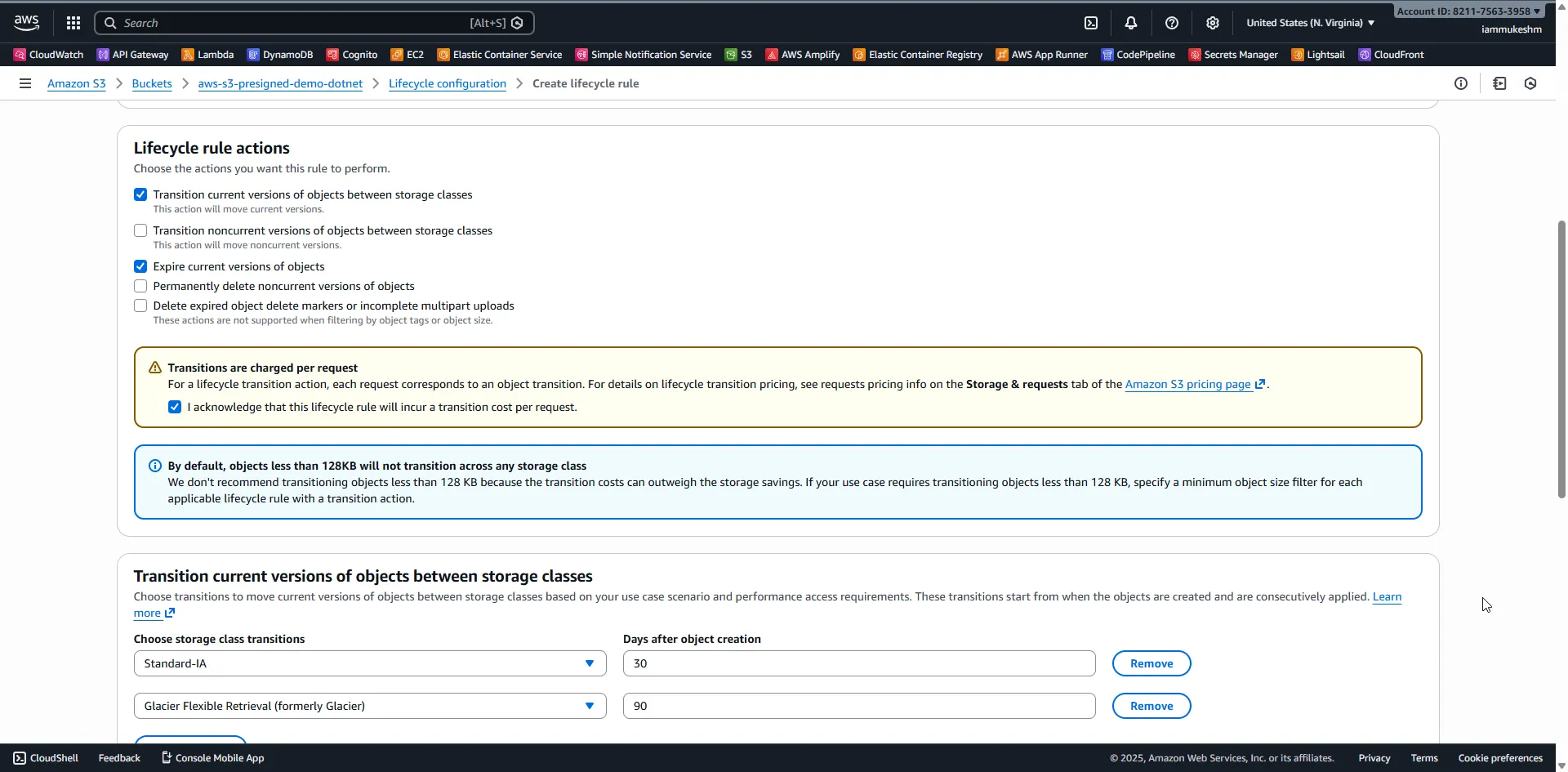The width and height of the screenshot is (1568, 772).
Task: Open the services grid menu
Action: (x=73, y=22)
